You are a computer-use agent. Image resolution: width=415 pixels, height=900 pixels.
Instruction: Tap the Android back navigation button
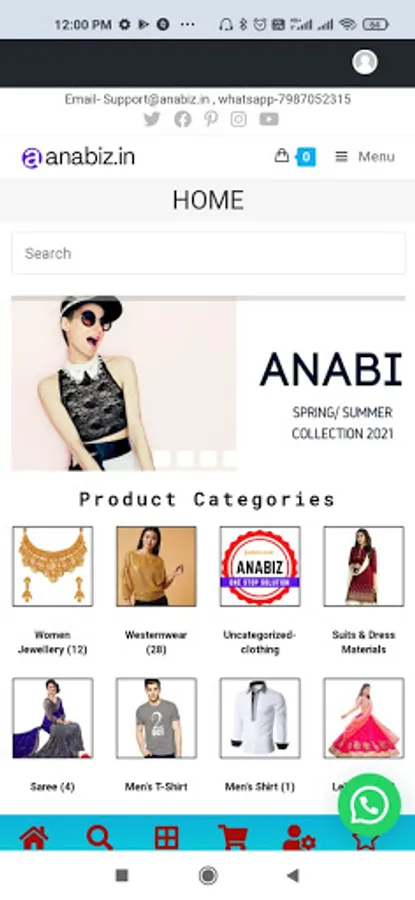point(293,875)
